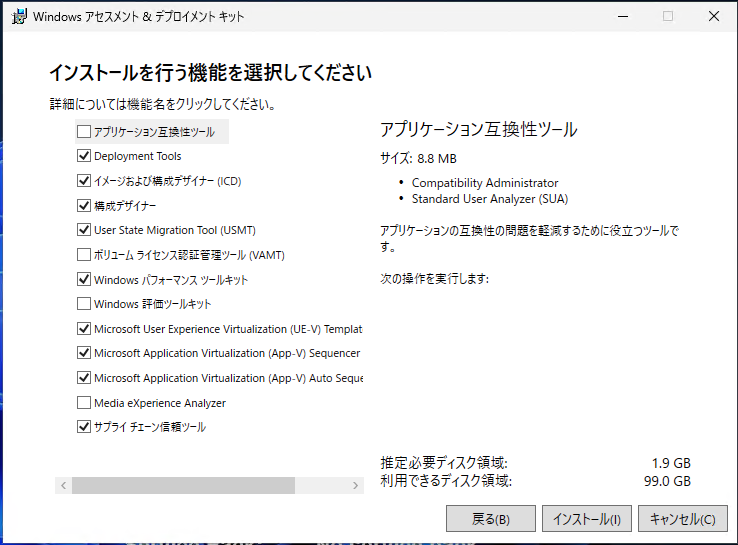Check the アプリケーション互換性ツール checkbox
This screenshot has height=545, width=738.
point(84,131)
